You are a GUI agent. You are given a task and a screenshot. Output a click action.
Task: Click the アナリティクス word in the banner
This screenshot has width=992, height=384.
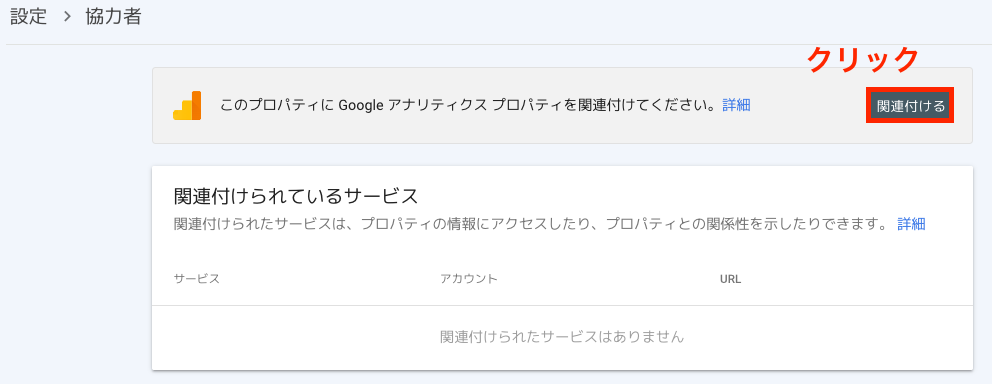coord(438,106)
